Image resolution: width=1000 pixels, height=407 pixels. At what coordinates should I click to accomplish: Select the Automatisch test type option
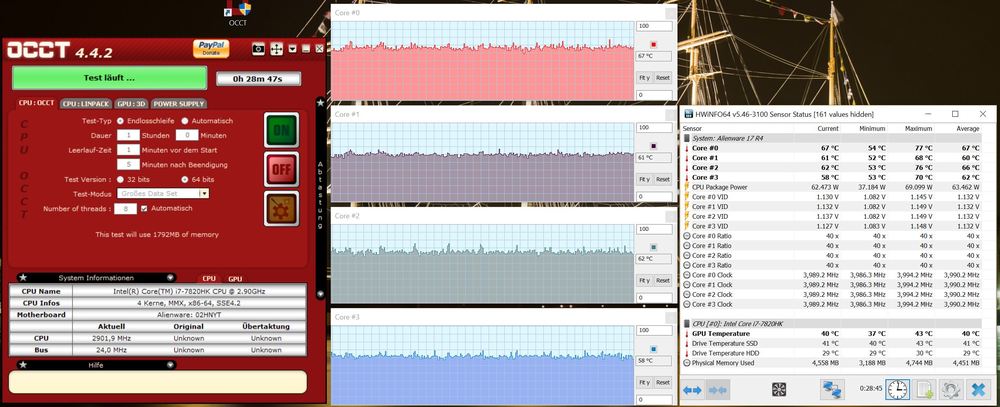[185, 120]
